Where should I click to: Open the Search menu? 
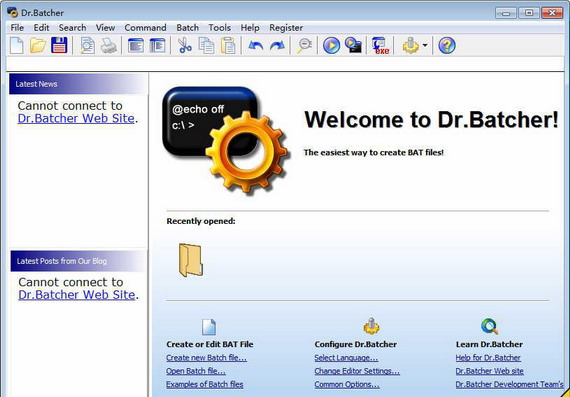click(x=72, y=28)
